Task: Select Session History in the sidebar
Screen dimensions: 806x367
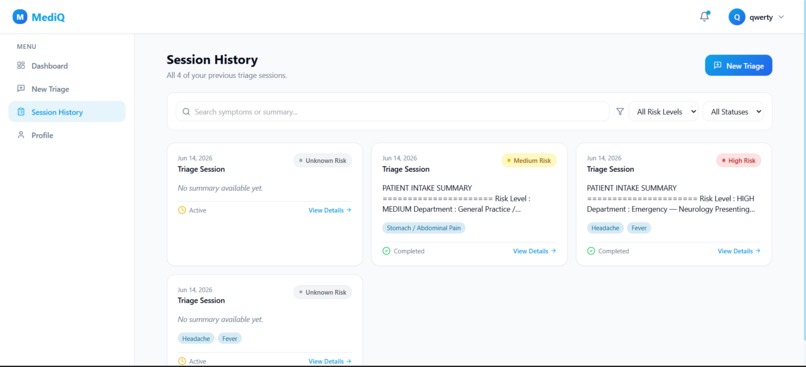Action: pyautogui.click(x=67, y=112)
